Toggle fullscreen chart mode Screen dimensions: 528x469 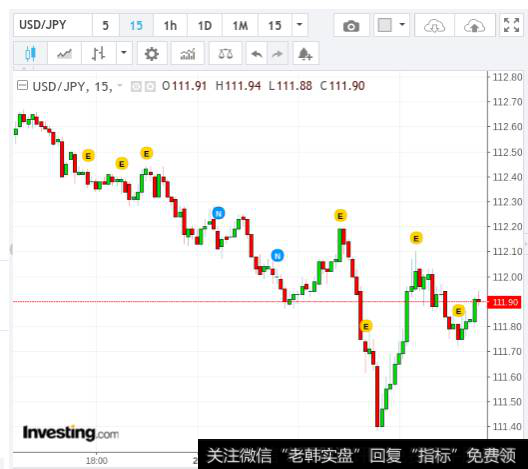(511, 25)
